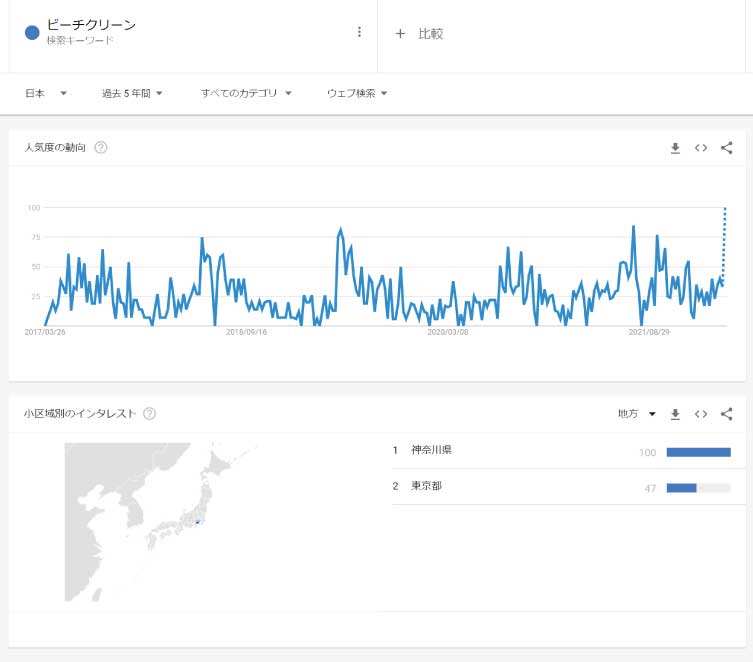Open embed code for the trend chart
This screenshot has width=753, height=662.
(x=701, y=148)
